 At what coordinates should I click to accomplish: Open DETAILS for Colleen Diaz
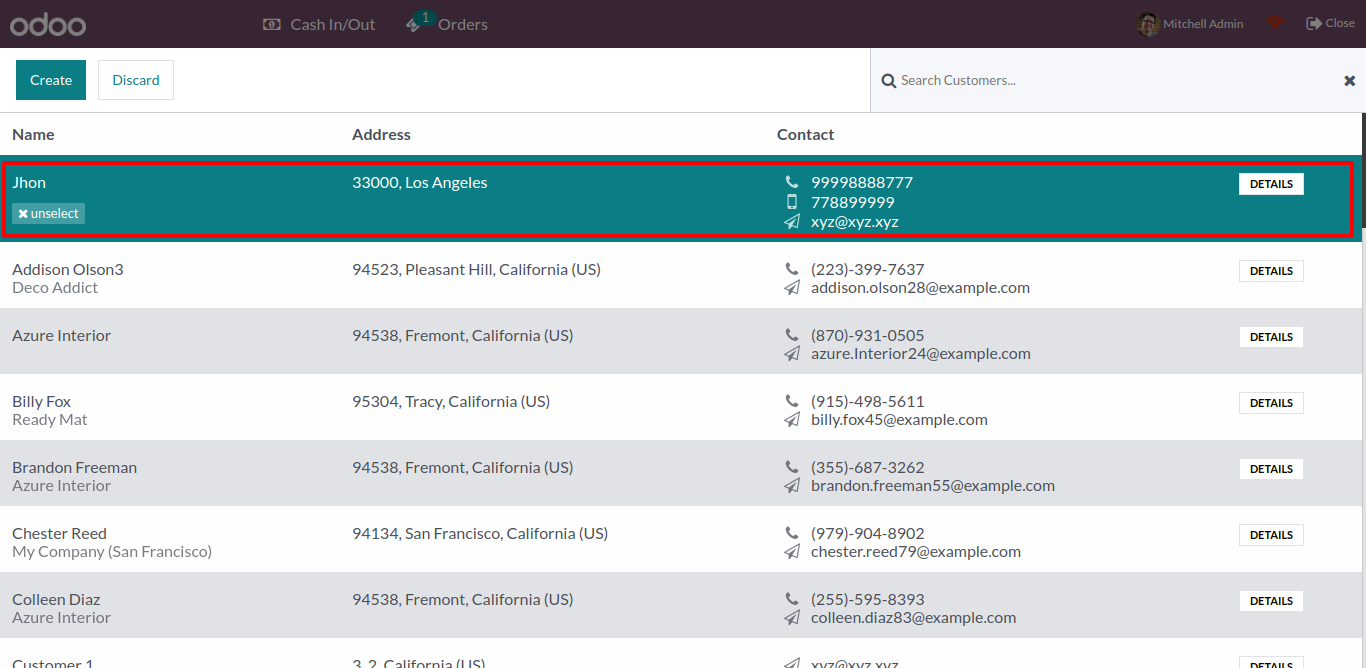1271,601
